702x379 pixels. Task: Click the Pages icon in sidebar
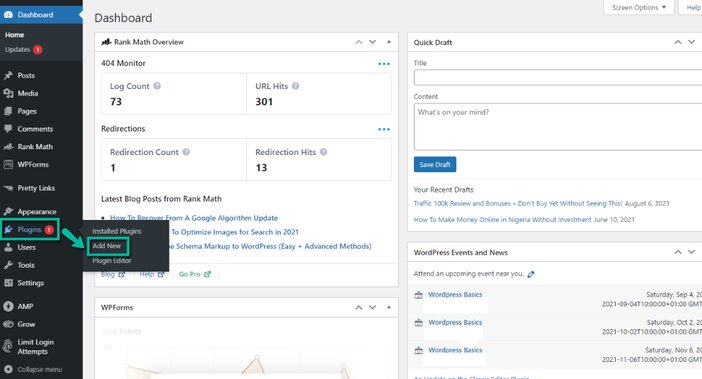(x=8, y=111)
